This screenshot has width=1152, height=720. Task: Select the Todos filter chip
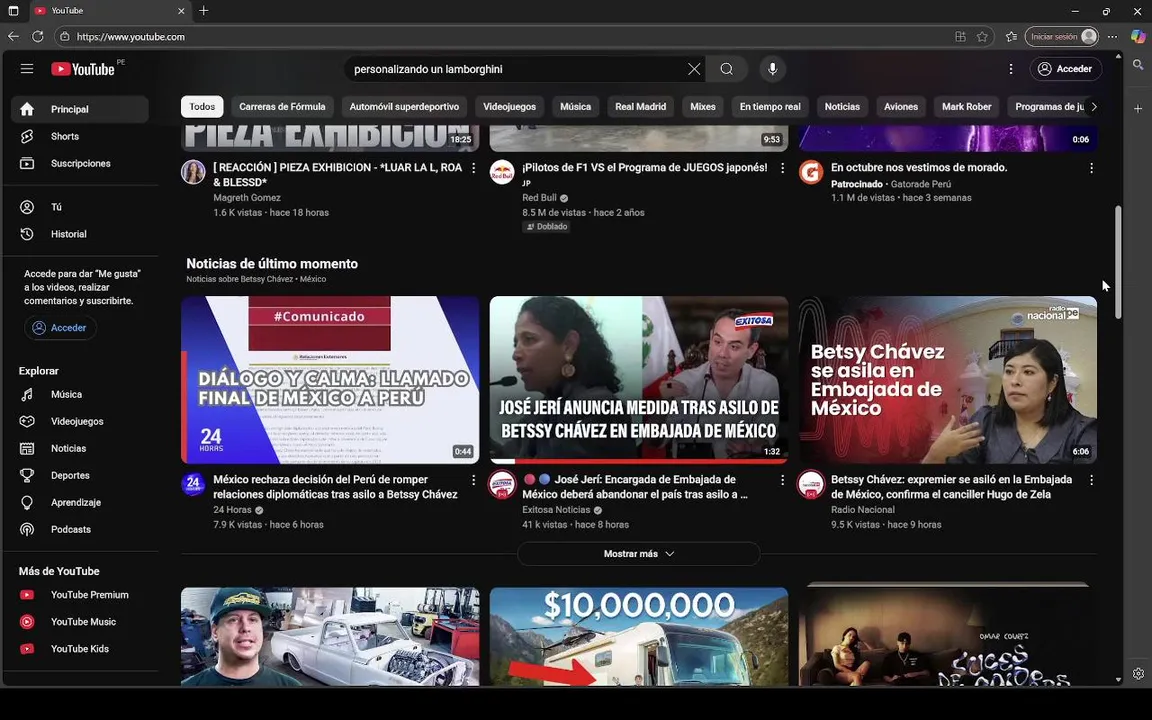point(202,107)
